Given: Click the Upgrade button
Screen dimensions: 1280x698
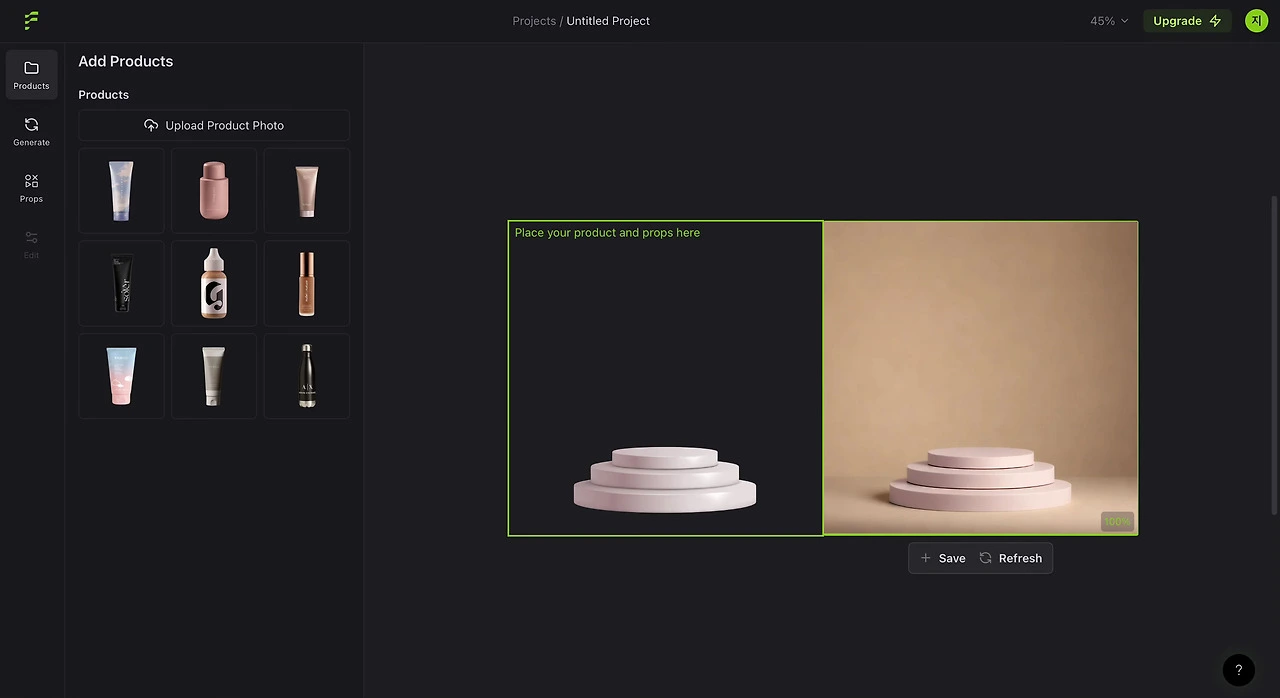Looking at the screenshot, I should (1187, 21).
